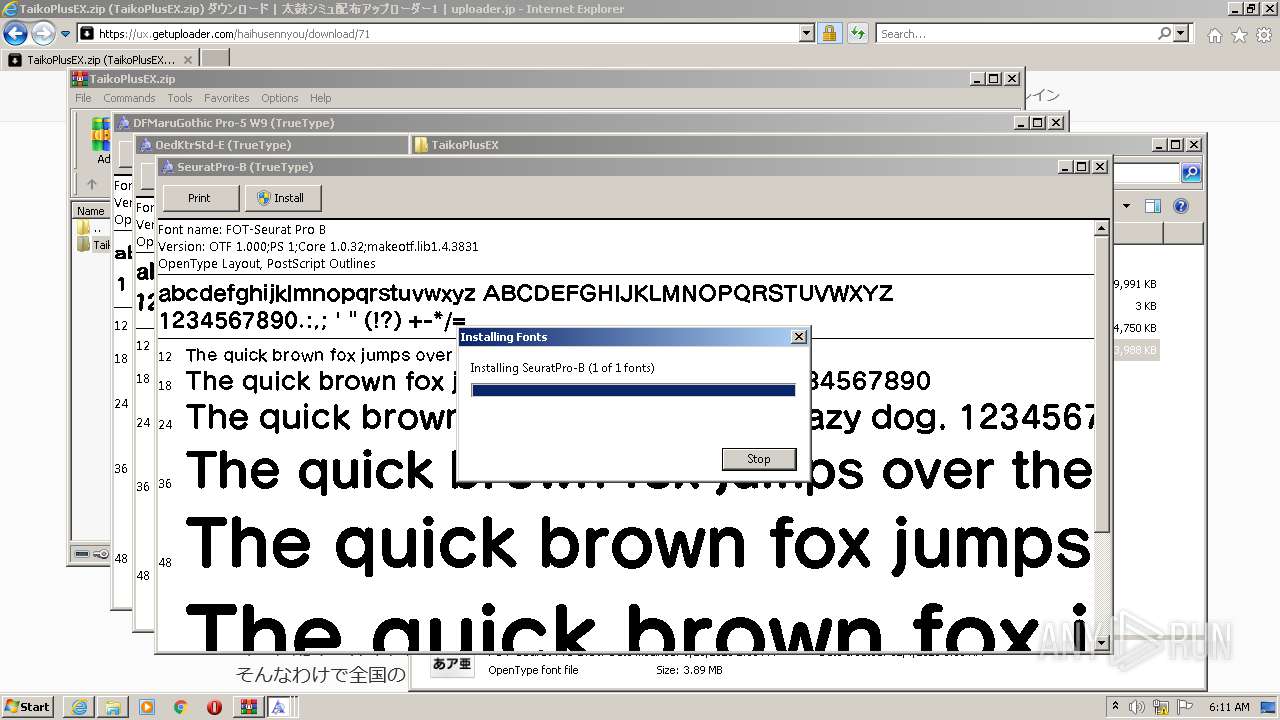Open the Help menu in WinRAR

point(320,98)
